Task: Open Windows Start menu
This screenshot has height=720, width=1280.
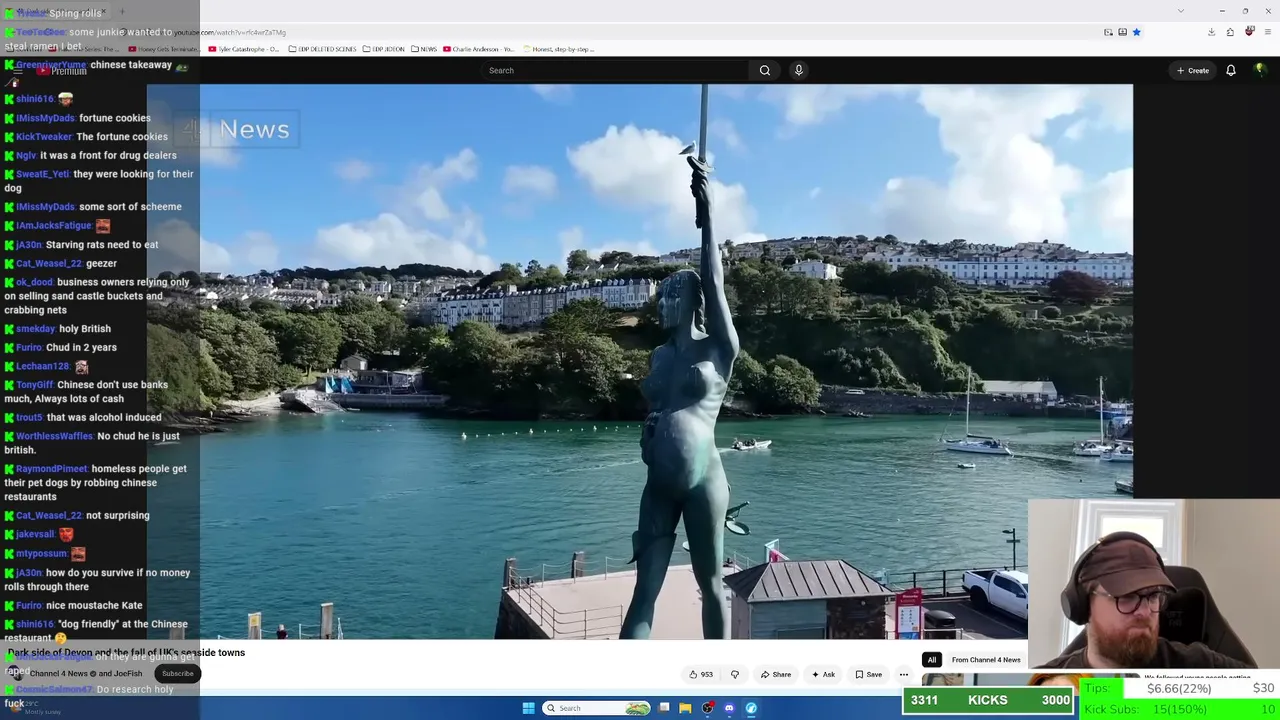Action: [x=528, y=708]
